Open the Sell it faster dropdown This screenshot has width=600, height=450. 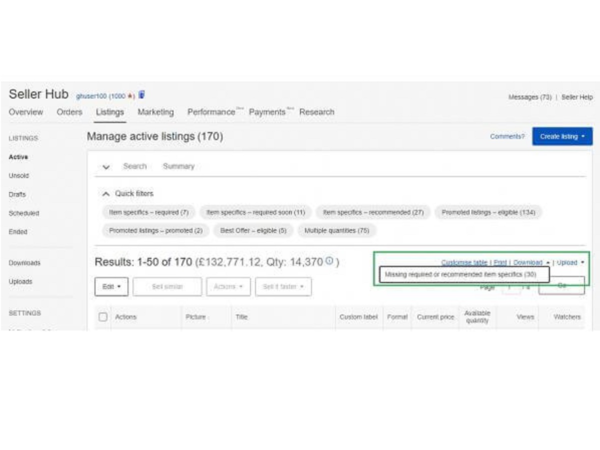tap(283, 287)
